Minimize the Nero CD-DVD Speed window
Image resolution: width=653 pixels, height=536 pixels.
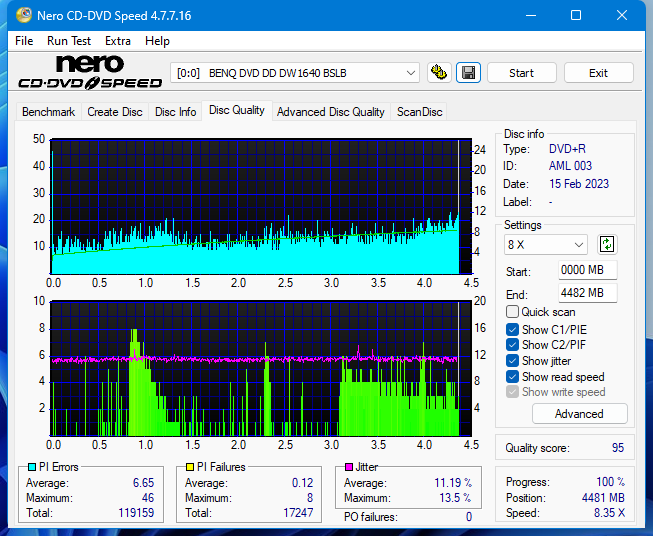click(531, 16)
